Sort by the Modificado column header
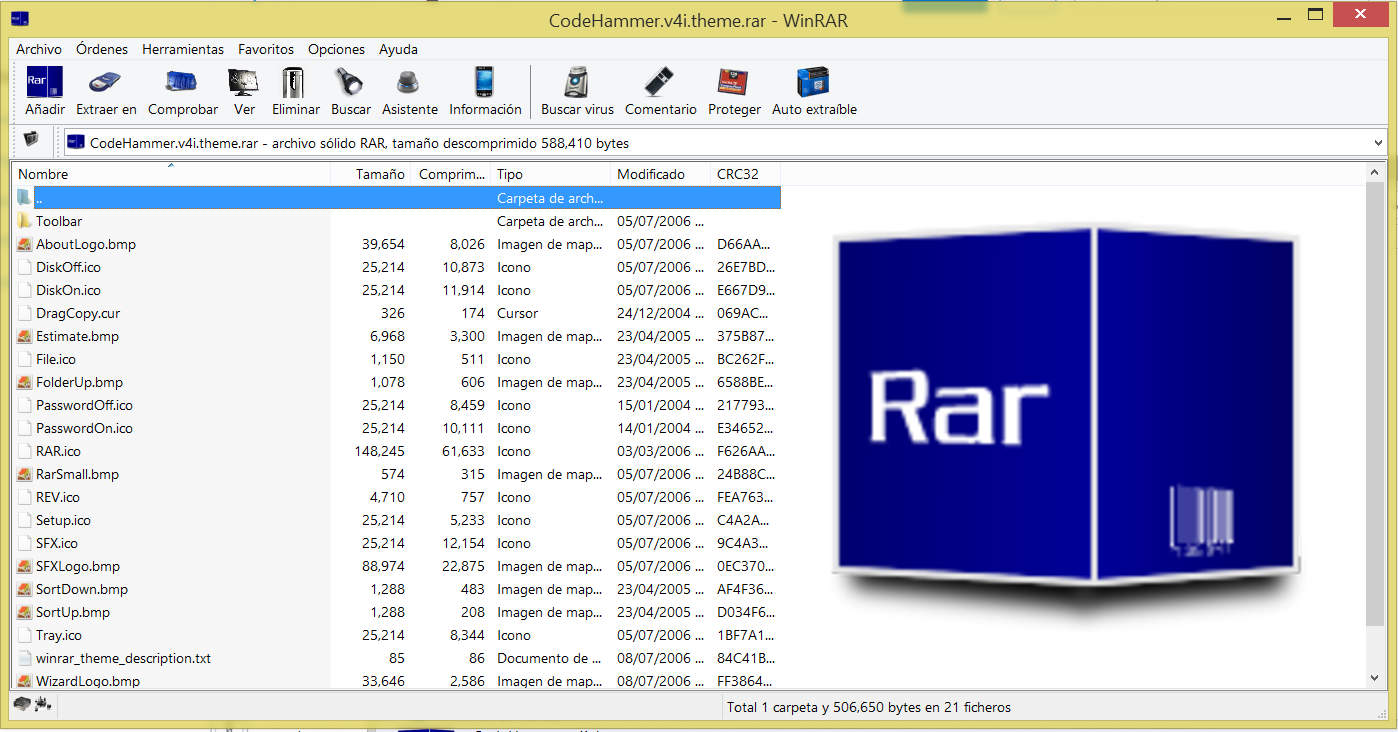Viewport: 1398px width, 732px height. [661, 174]
